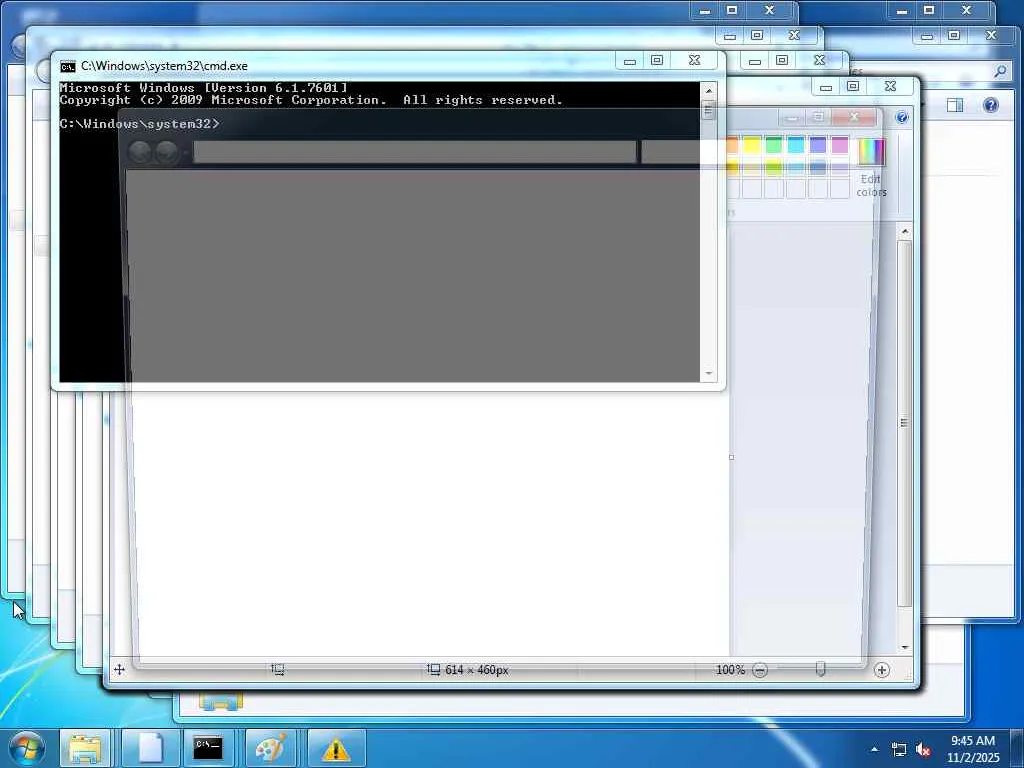Close the cmd.exe window
The image size is (1024, 768).
pyautogui.click(x=694, y=61)
